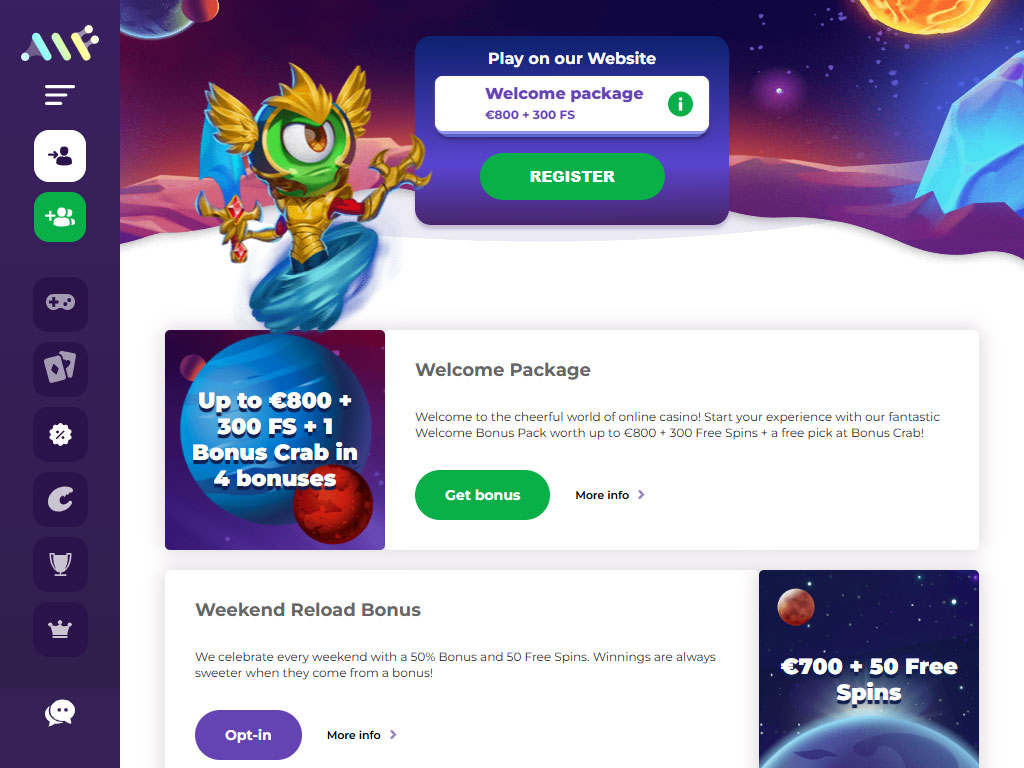Viewport: 1024px width, 768px height.
Task: Click the green welcome package info icon
Action: coord(680,104)
